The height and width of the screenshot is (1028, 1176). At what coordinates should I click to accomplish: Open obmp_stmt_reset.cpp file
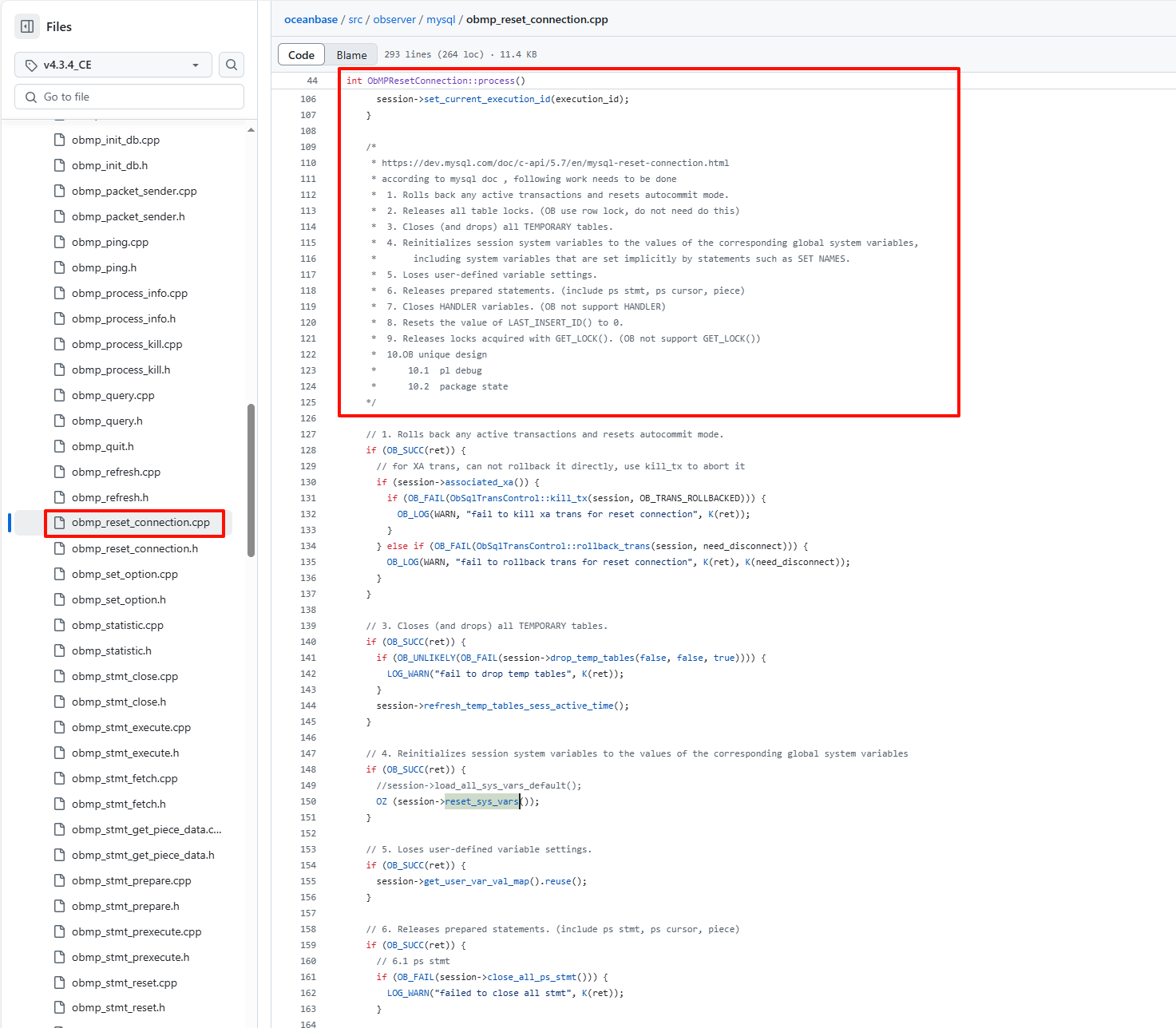pyautogui.click(x=125, y=983)
